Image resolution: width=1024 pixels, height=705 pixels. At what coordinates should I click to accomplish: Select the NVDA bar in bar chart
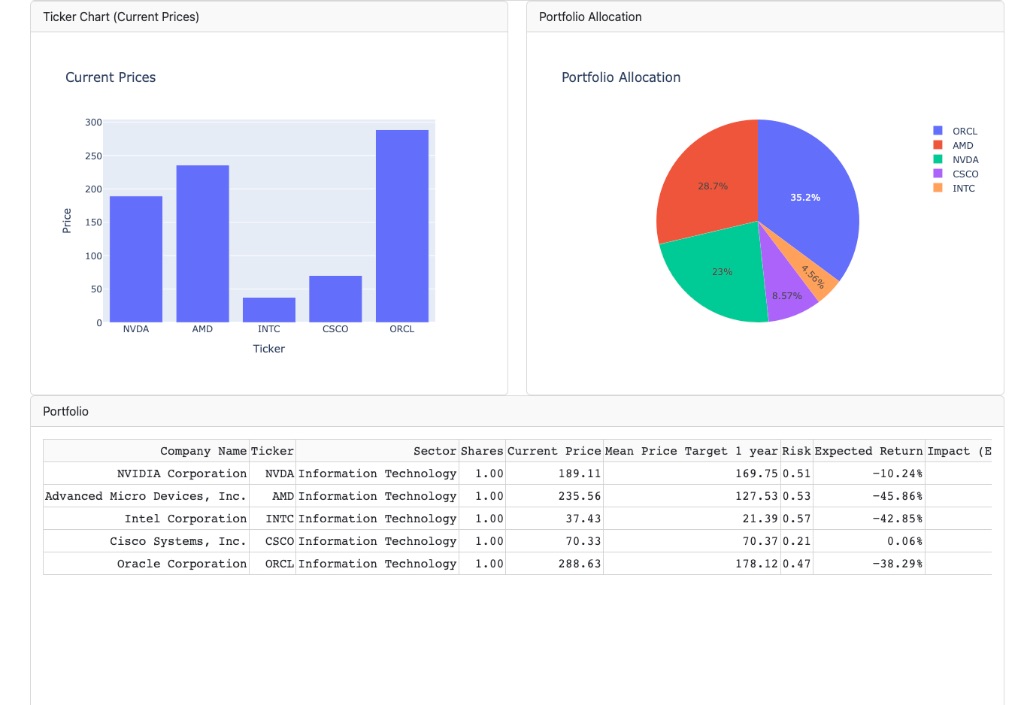coord(136,259)
